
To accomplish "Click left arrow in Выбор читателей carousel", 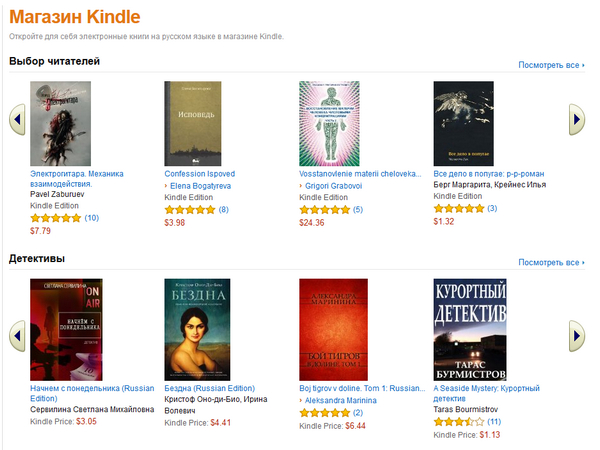I will [17, 119].
